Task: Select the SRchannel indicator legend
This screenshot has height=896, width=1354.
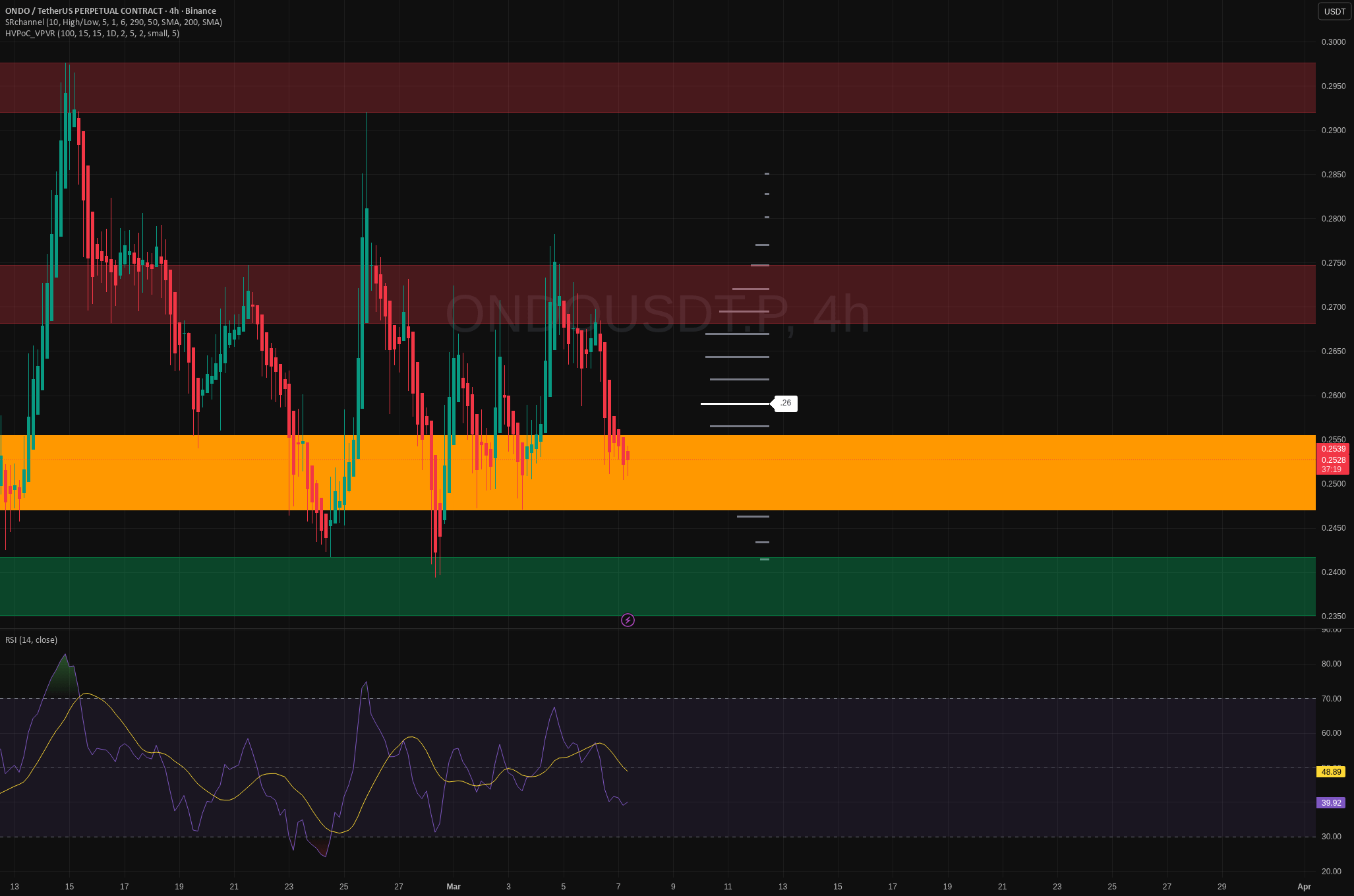Action: 113,22
